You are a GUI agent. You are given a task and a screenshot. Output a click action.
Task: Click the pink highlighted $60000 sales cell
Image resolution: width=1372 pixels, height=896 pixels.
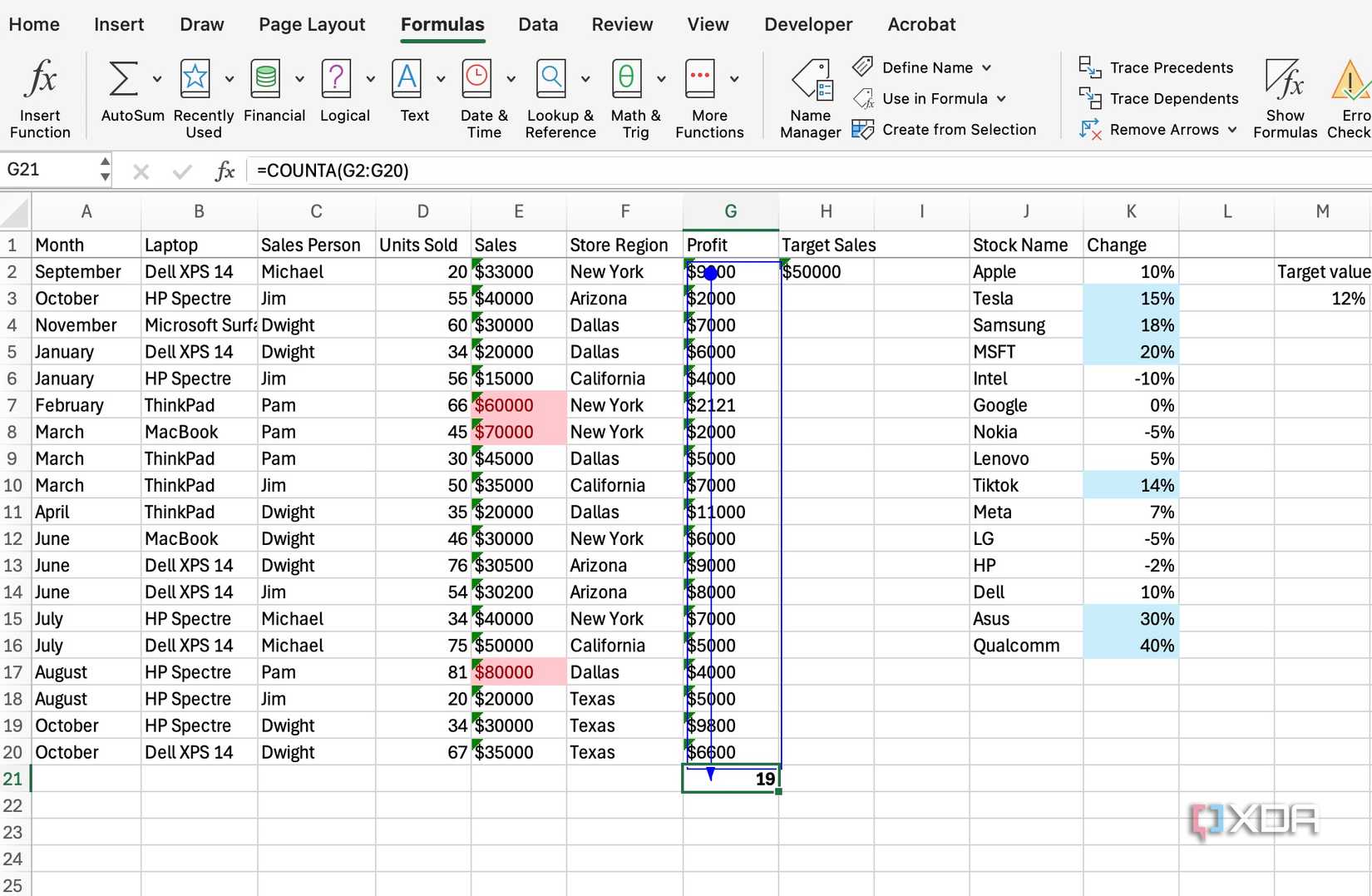click(x=518, y=405)
